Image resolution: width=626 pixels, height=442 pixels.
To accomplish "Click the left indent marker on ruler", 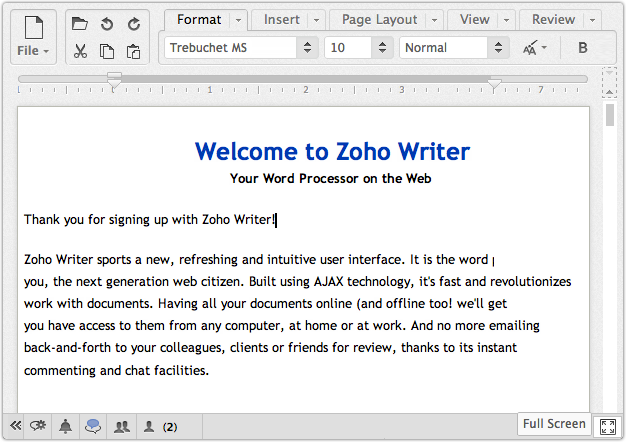I will pyautogui.click(x=115, y=80).
